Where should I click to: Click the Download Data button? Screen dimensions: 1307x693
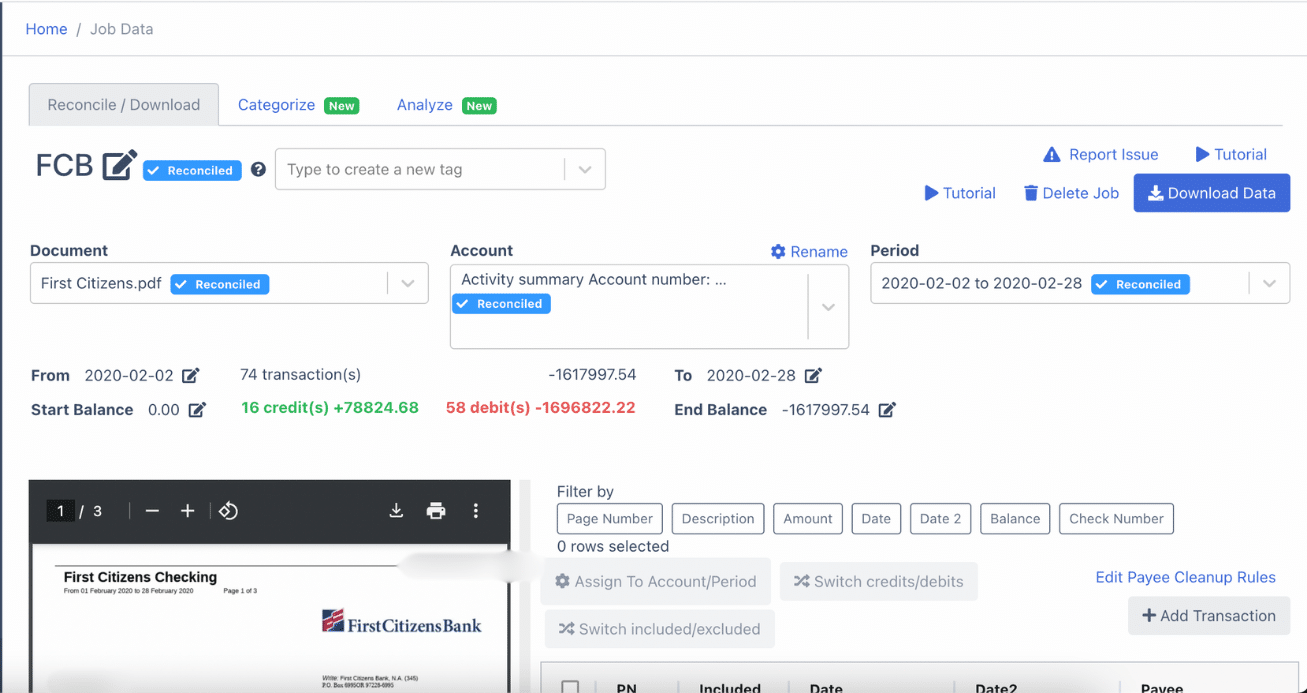[1211, 193]
